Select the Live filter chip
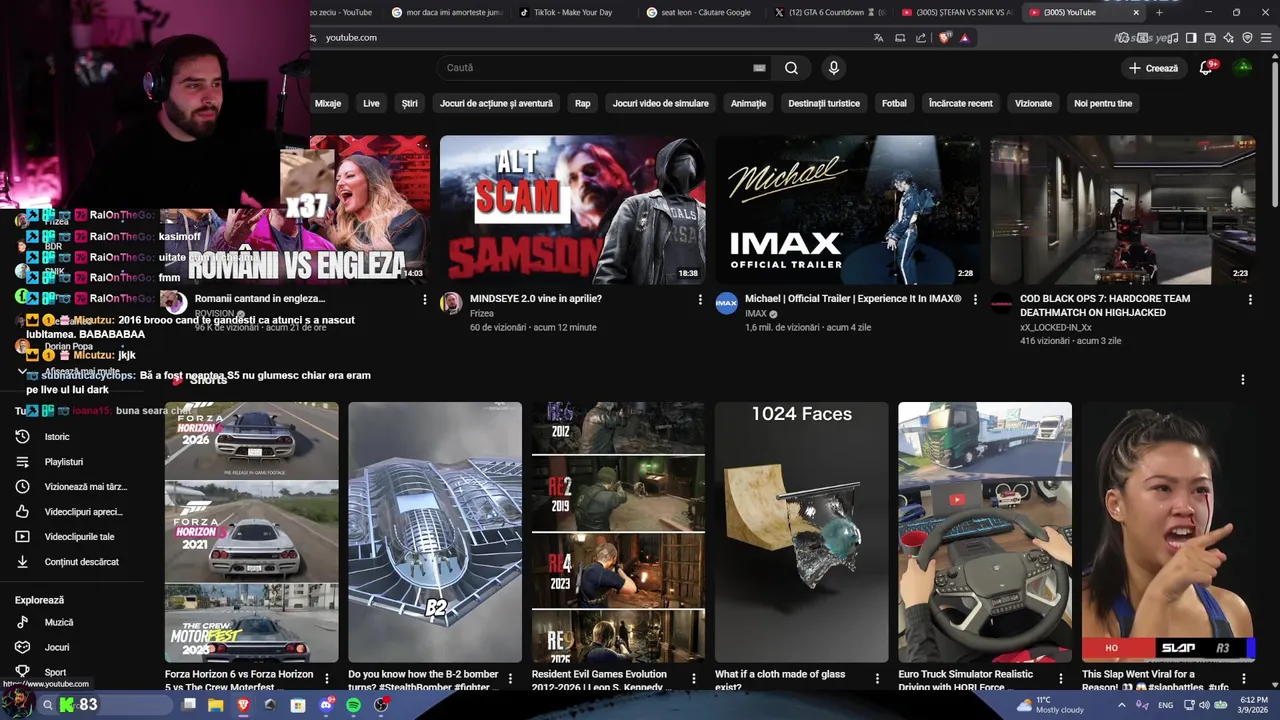1280x720 pixels. pos(371,103)
